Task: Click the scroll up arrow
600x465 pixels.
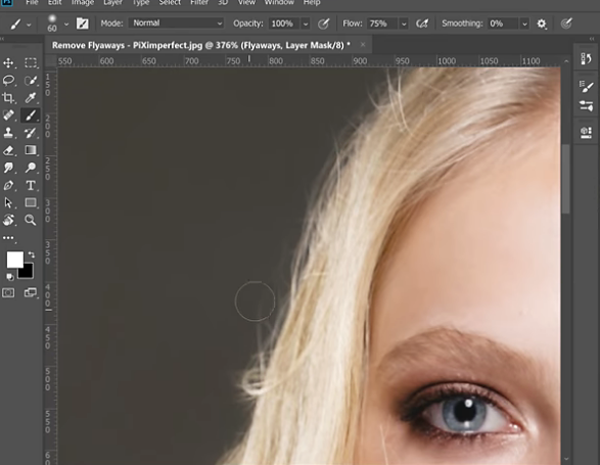Action: point(566,61)
